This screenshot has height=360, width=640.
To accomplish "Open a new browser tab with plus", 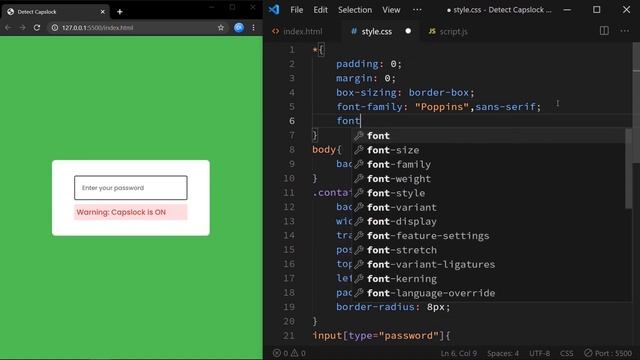I will click(120, 12).
